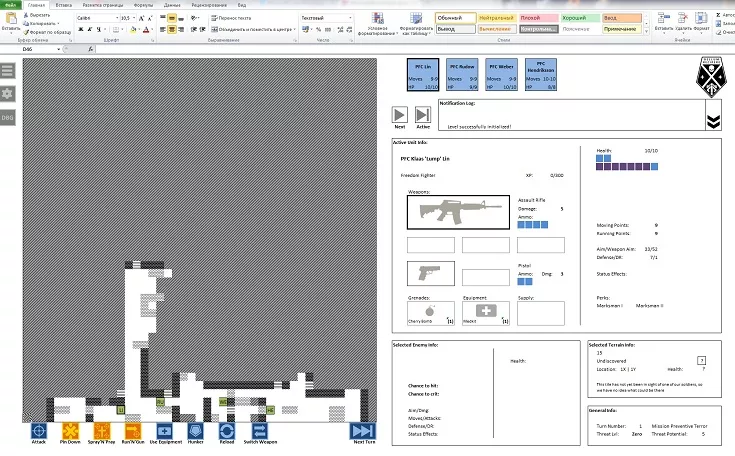Viewport: 735px width, 456px height.
Task: Select the next soldier with Next arrow
Action: point(400,115)
